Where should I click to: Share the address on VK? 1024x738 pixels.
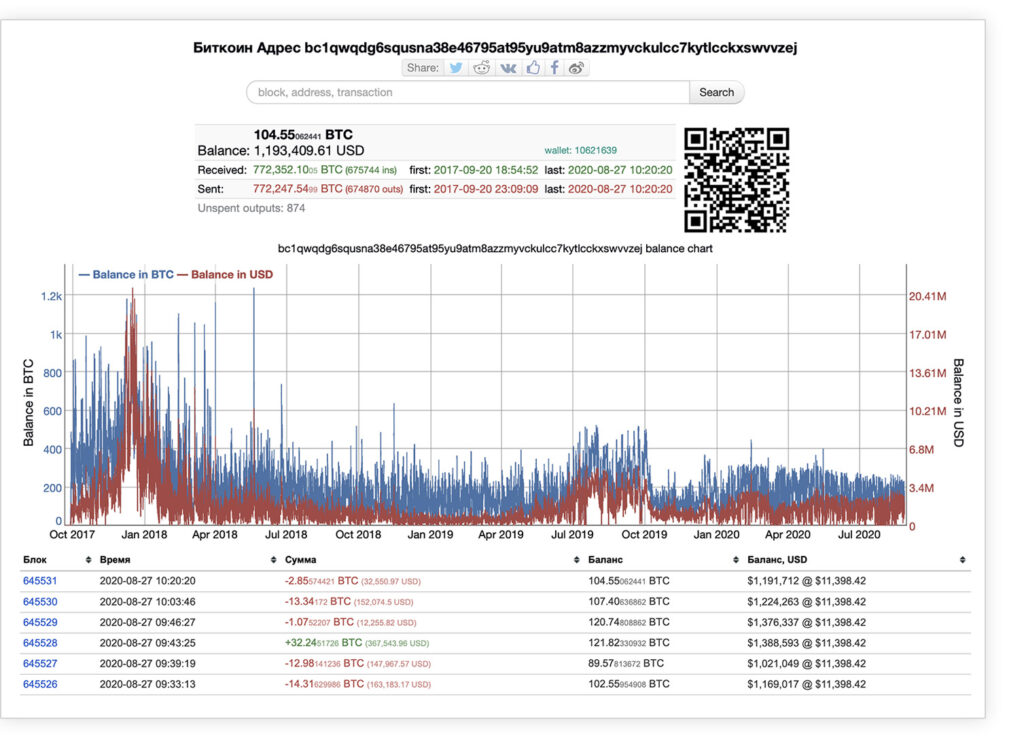click(508, 68)
